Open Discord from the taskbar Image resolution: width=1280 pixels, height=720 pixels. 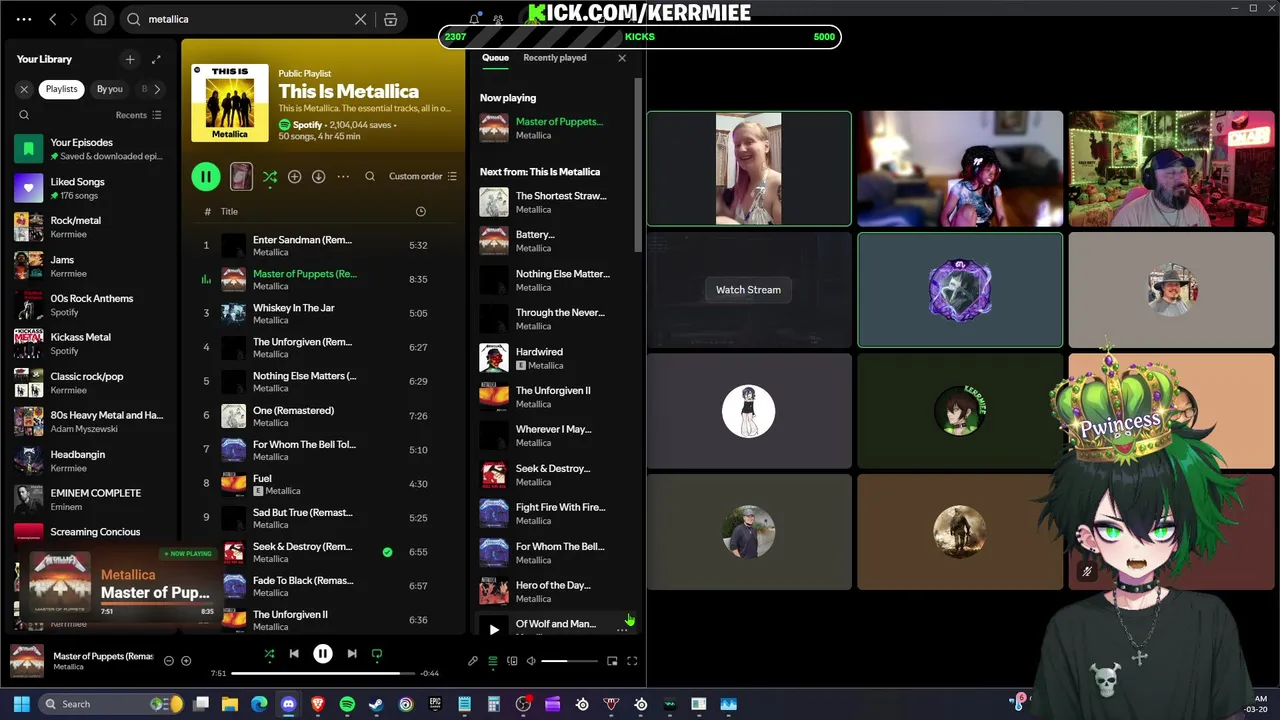tap(288, 704)
